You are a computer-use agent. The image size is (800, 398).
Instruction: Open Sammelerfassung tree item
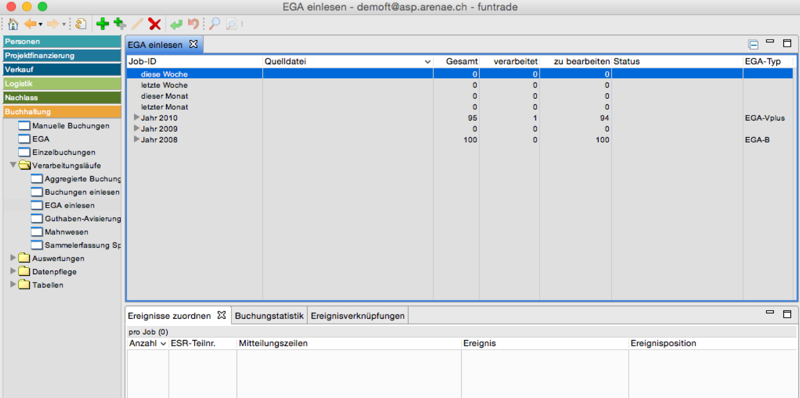83,245
